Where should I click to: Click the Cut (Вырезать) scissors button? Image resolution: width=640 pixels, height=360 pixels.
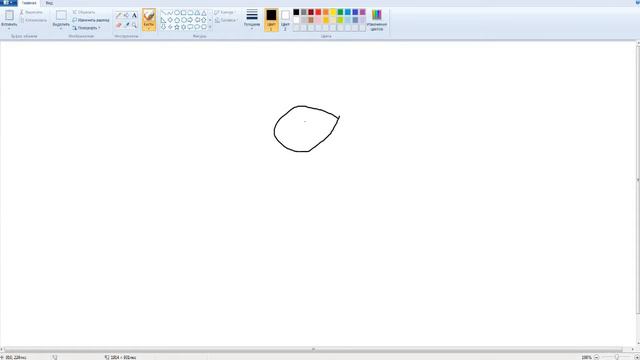(x=31, y=12)
